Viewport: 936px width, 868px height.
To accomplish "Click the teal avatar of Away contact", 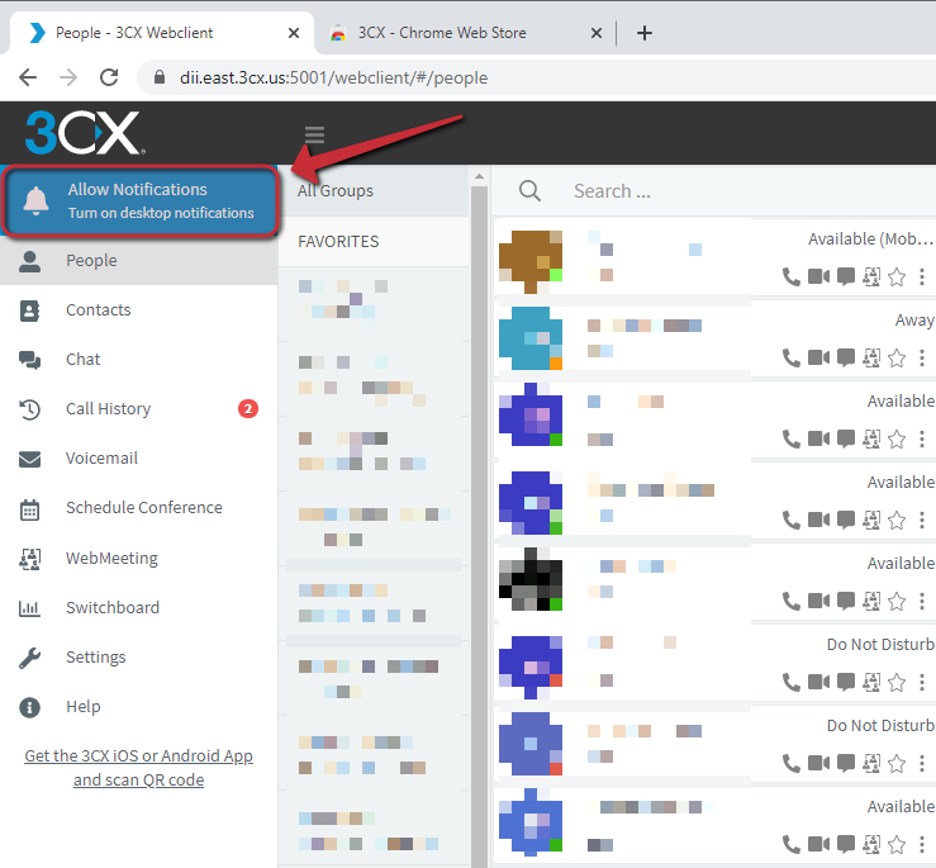I will coord(531,338).
